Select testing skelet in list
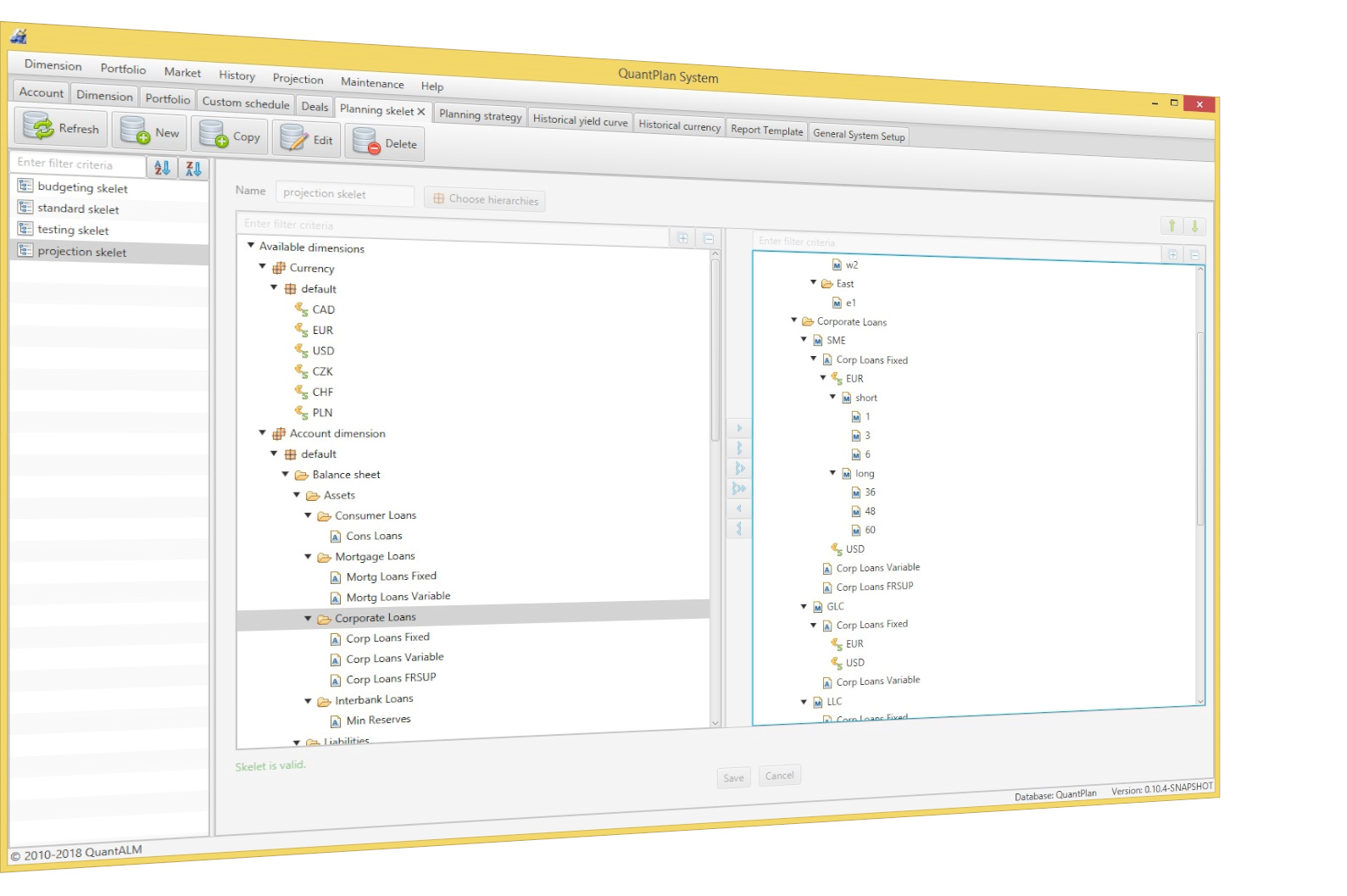Image resolution: width=1347 pixels, height=896 pixels. click(x=109, y=230)
